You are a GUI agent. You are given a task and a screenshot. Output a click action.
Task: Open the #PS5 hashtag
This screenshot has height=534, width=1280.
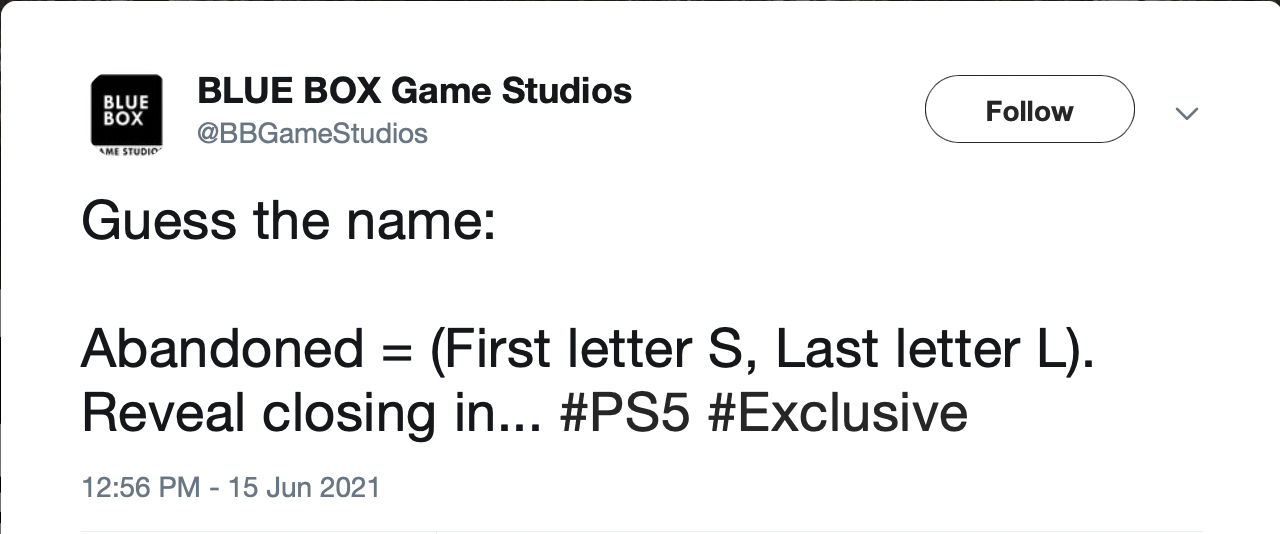point(626,413)
